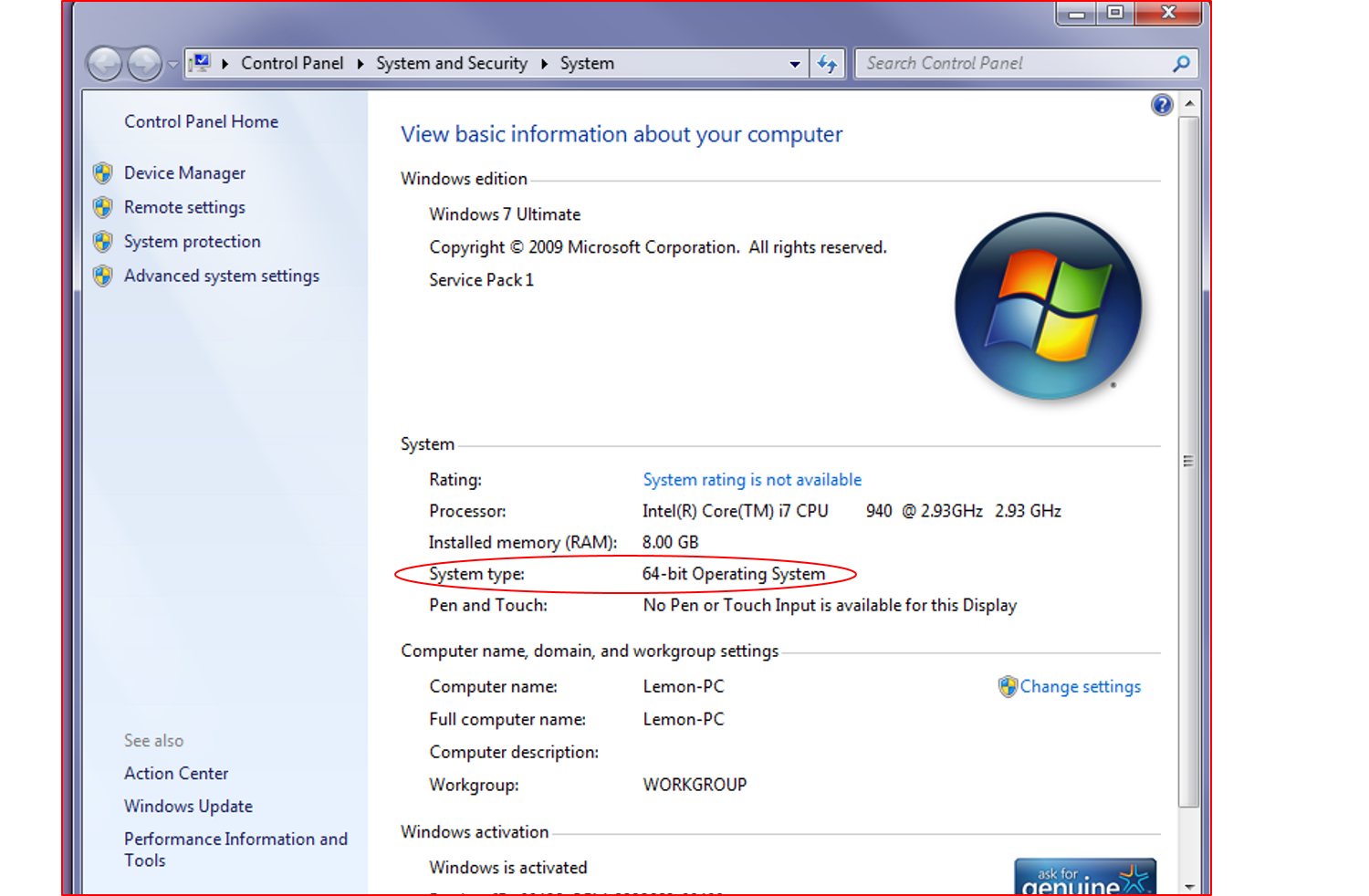Viewport: 1369px width, 896px height.
Task: Expand the address bar history dropdown
Action: coord(794,64)
